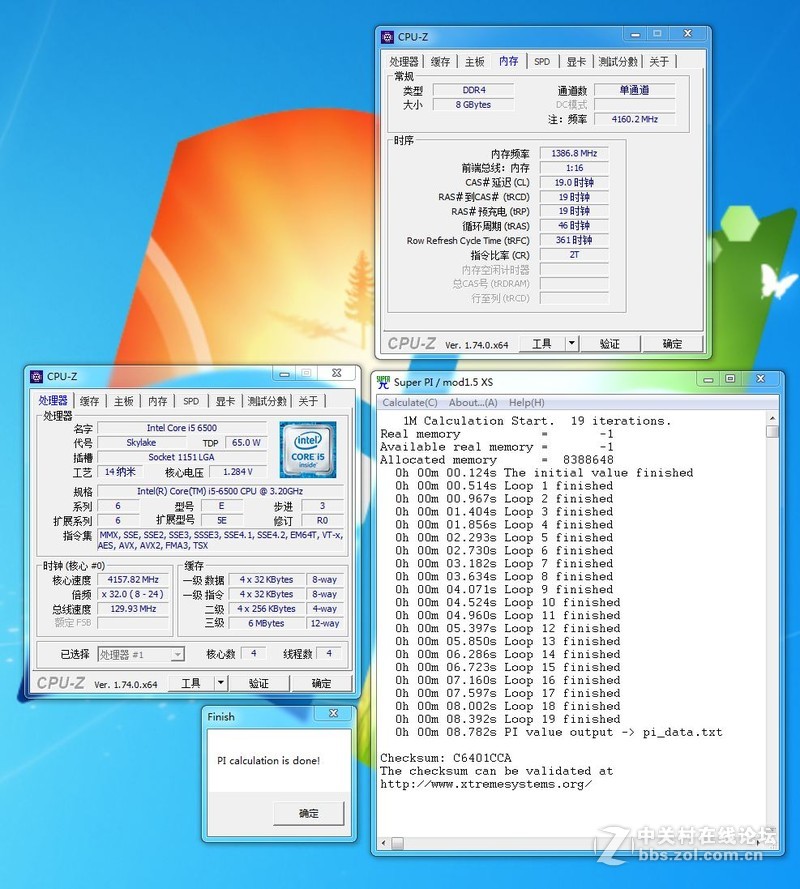Click the Intel Core i5 logo badge
The height and width of the screenshot is (889, 800).
coord(308,450)
